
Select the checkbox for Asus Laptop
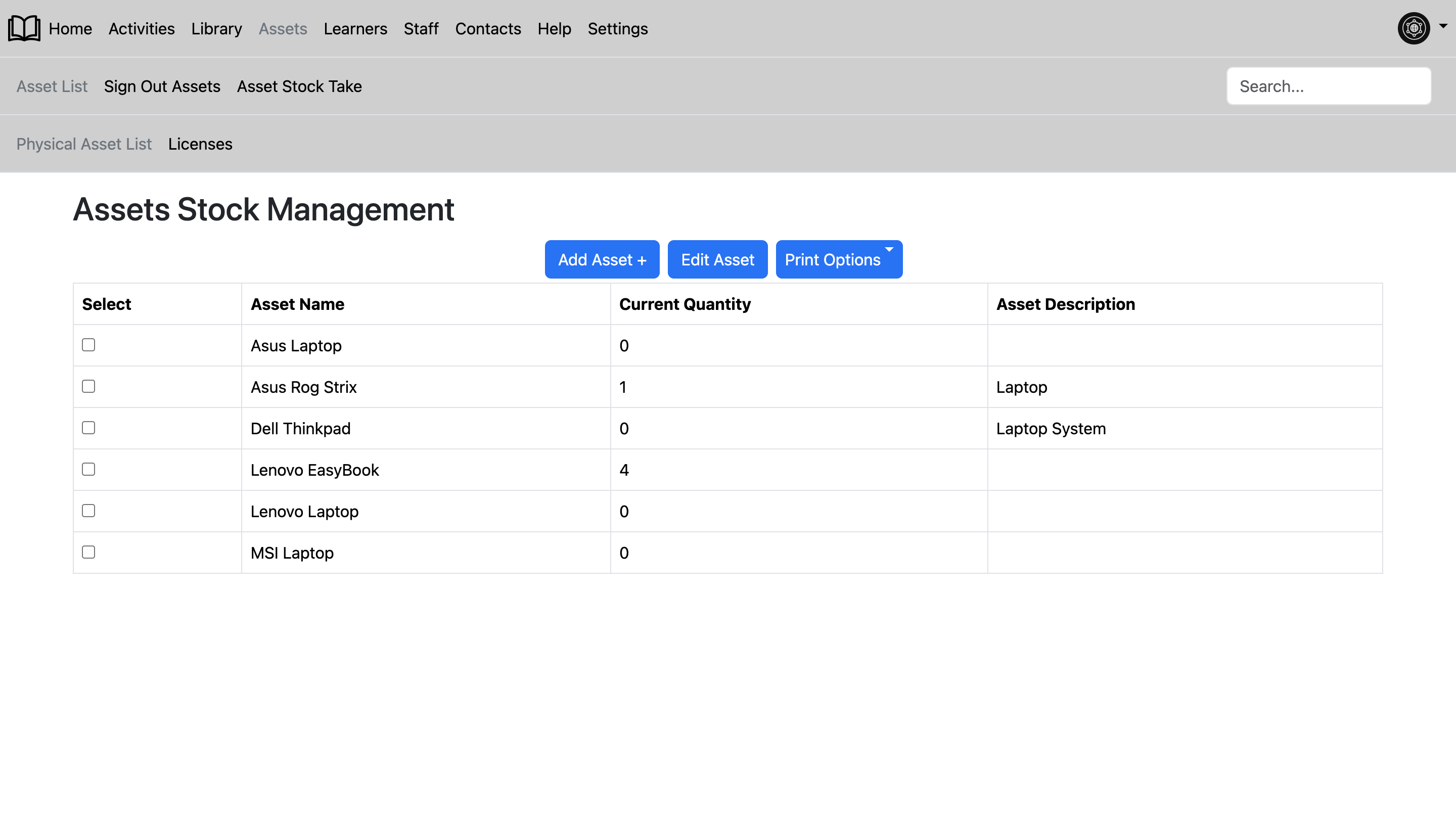[88, 345]
